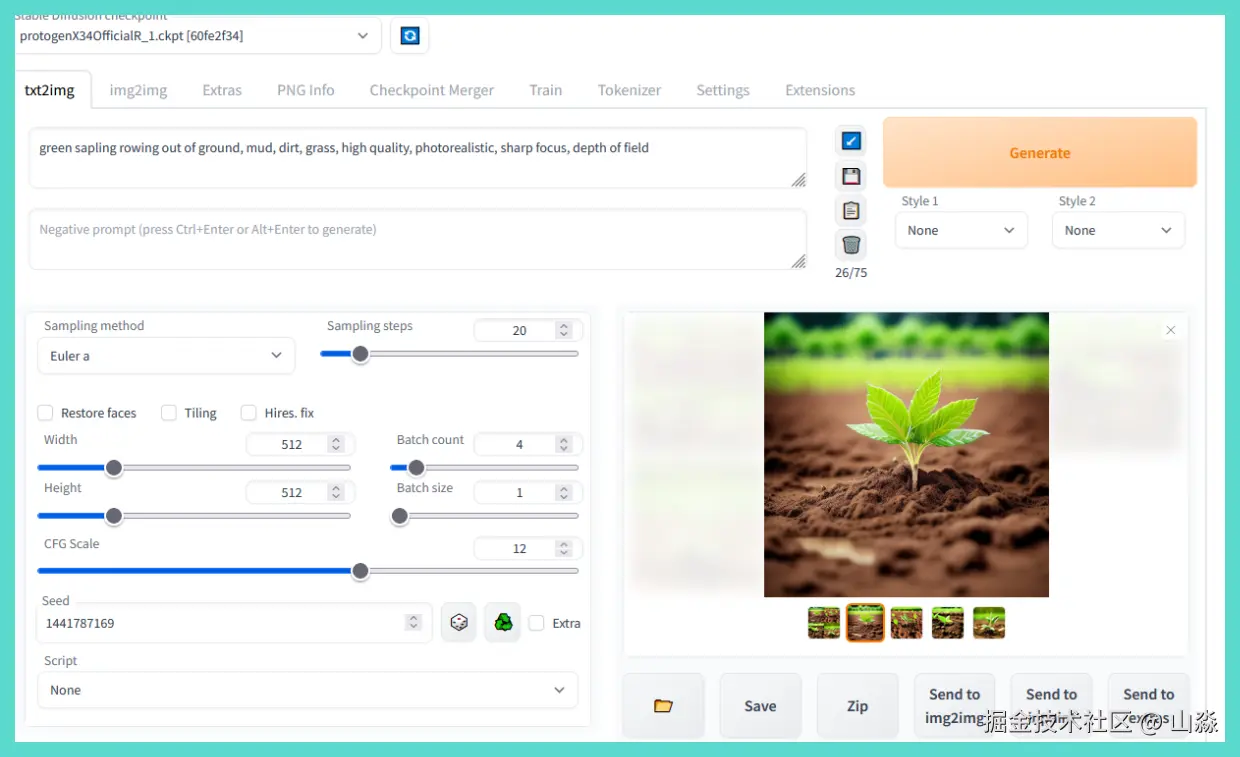Click Send to img2img button

pos(954,706)
